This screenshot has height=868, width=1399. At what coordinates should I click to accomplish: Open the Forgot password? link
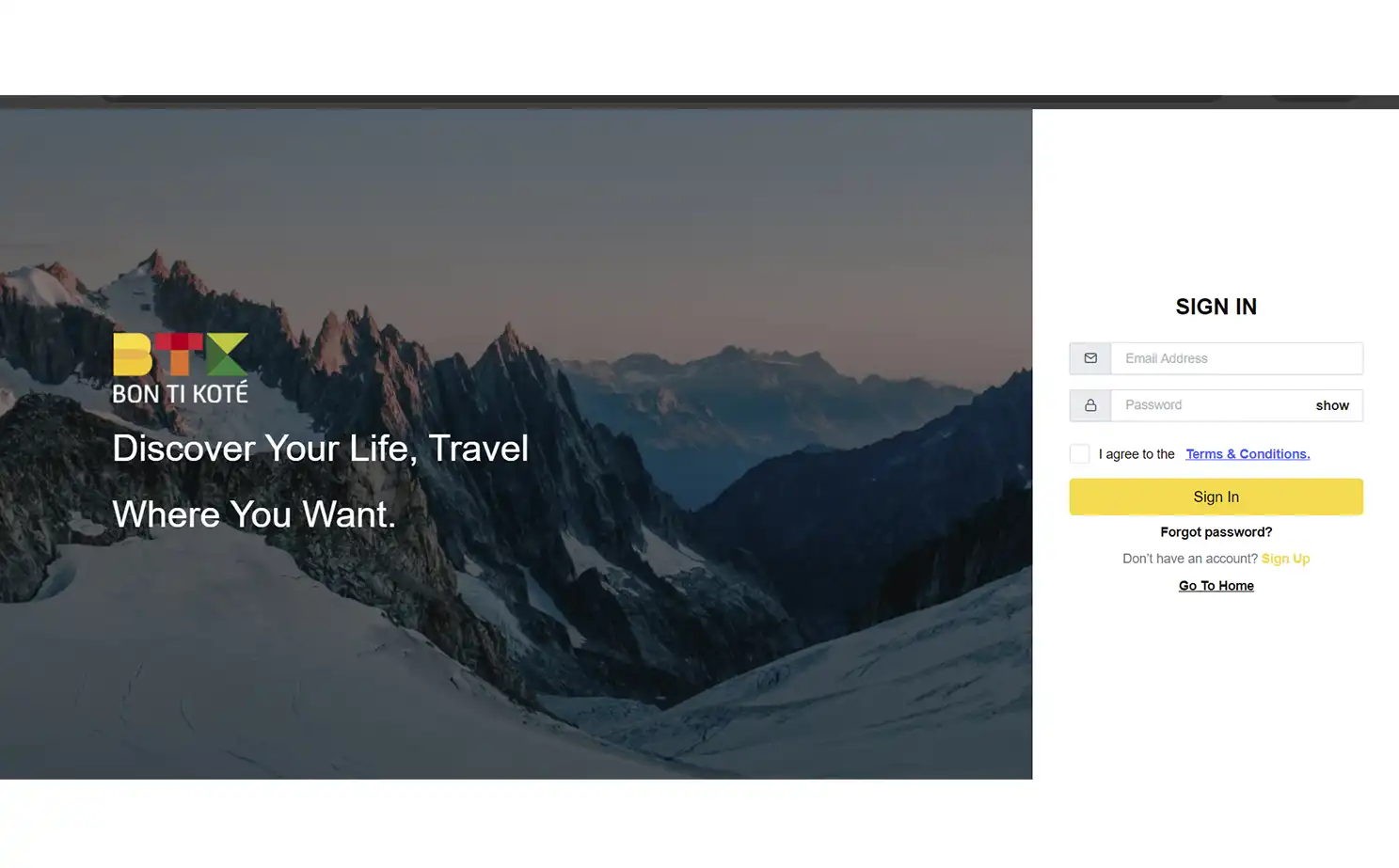[1216, 532]
